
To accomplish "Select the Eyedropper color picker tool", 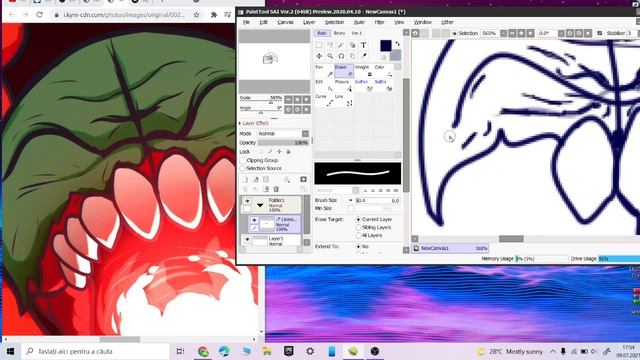I will point(363,56).
